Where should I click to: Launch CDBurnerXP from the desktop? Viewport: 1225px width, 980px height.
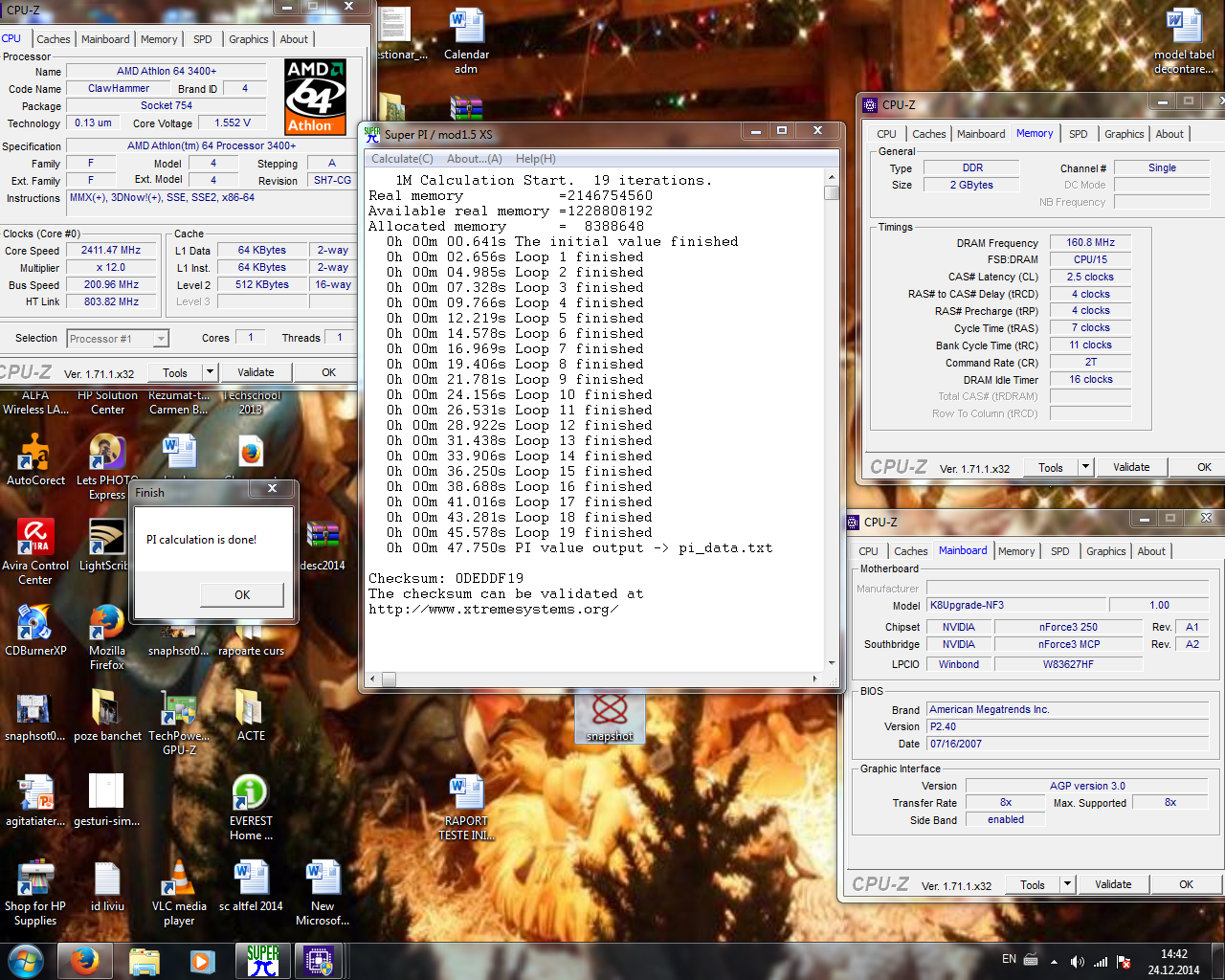point(35,630)
